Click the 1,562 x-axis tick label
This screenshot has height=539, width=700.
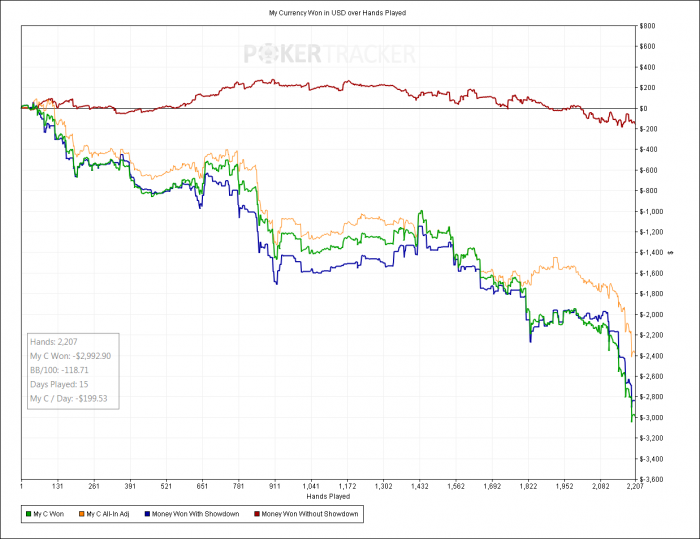[x=456, y=486]
